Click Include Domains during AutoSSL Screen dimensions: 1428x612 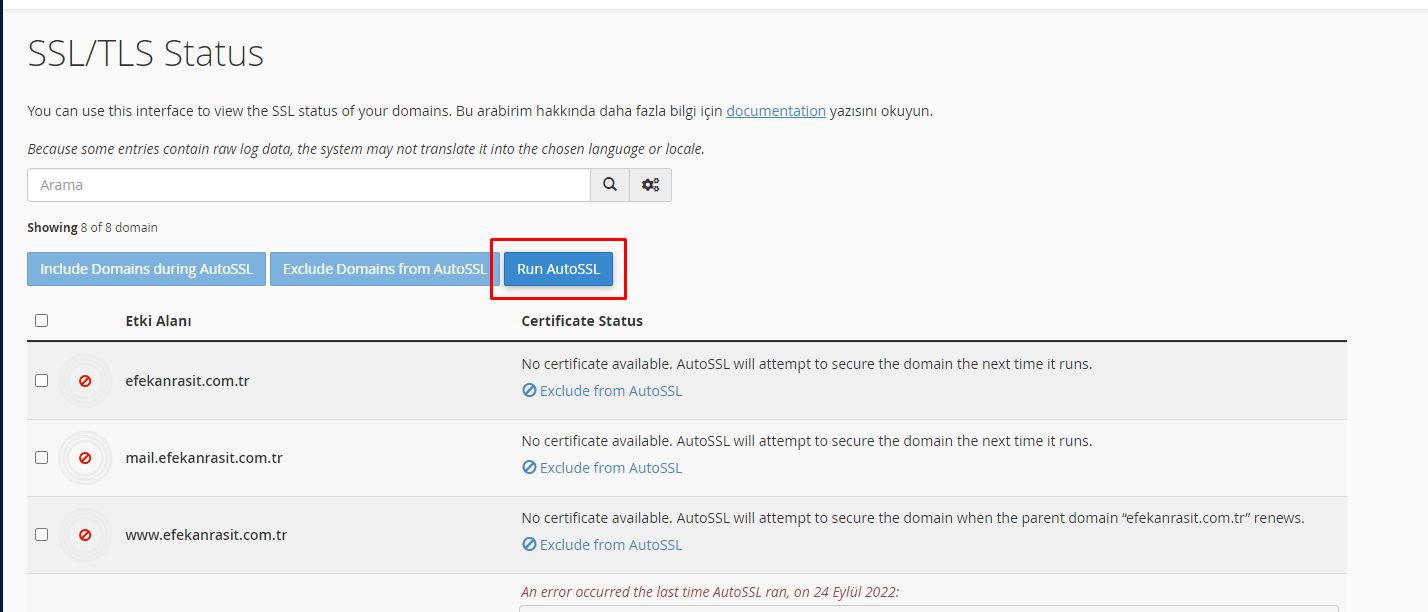click(x=146, y=268)
